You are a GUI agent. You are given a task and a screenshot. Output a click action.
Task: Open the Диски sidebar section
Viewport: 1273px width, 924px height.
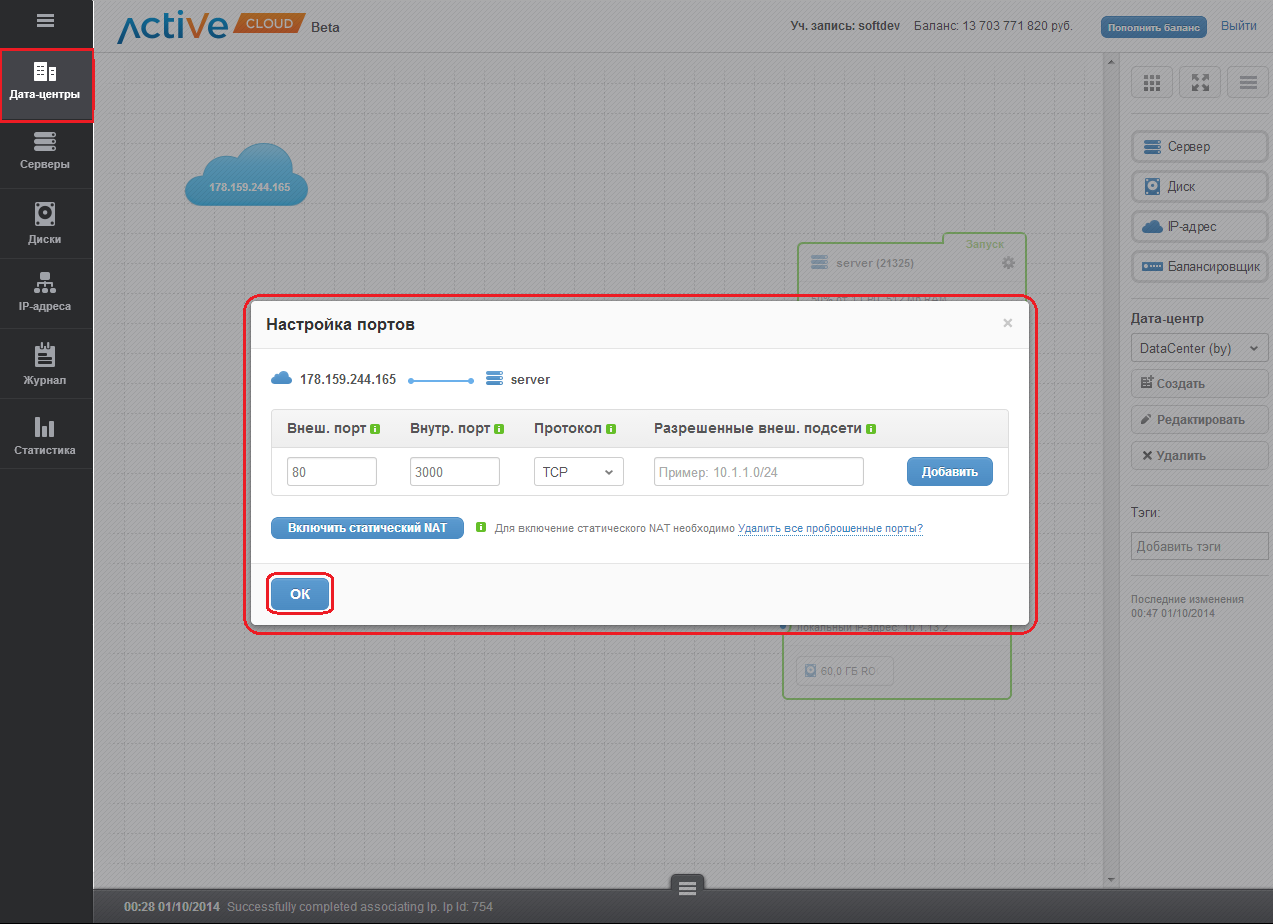(x=45, y=224)
